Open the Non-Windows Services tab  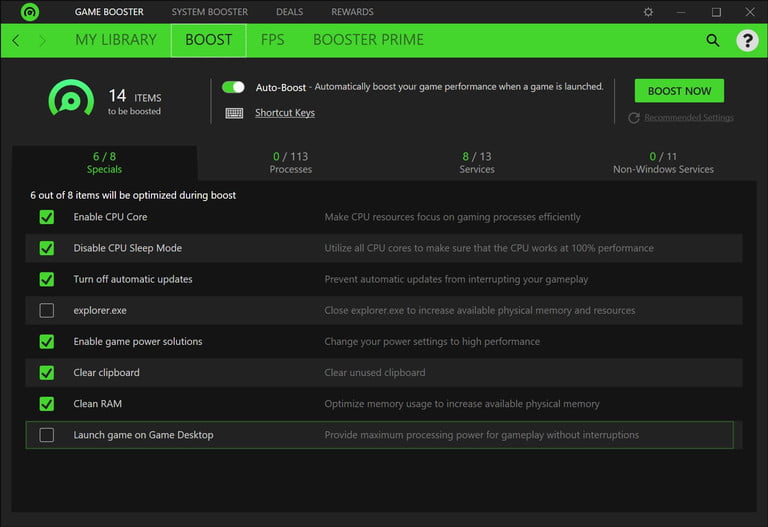(x=663, y=162)
